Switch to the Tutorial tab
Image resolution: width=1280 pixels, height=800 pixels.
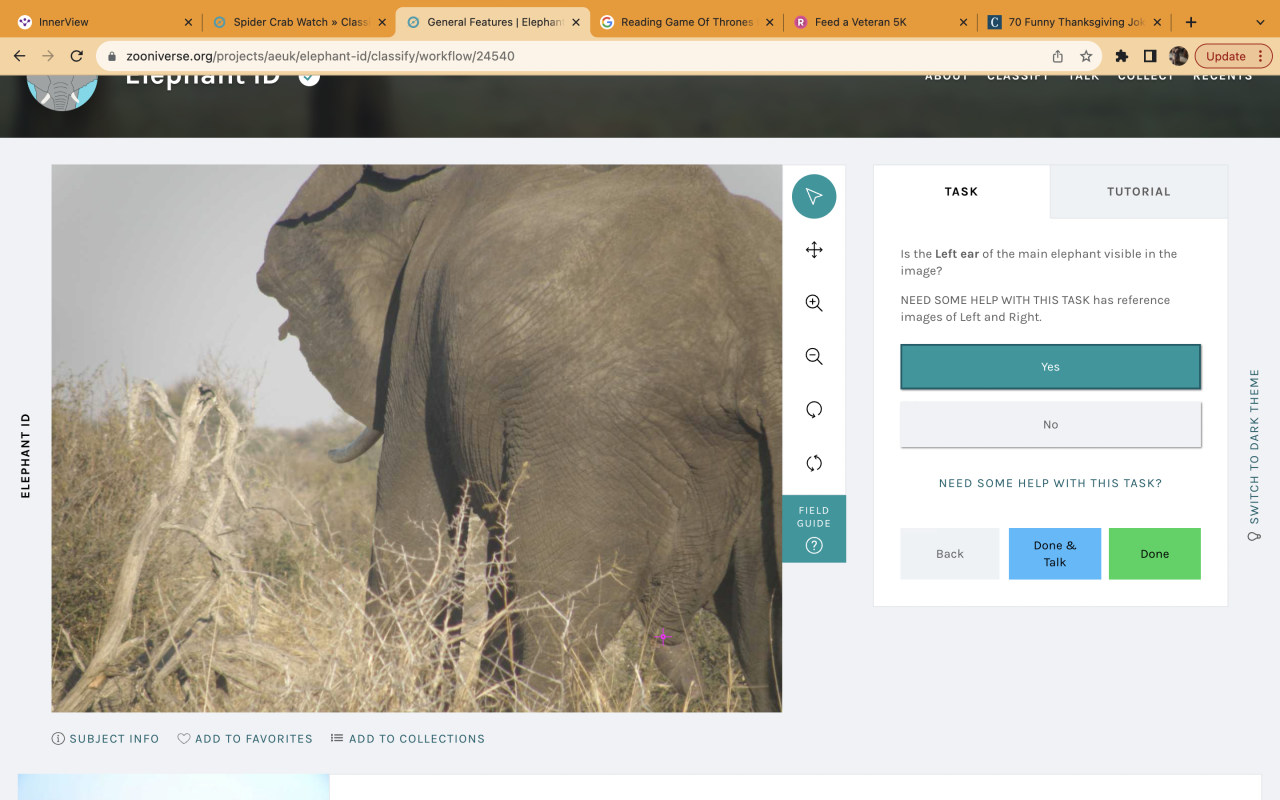click(1139, 192)
